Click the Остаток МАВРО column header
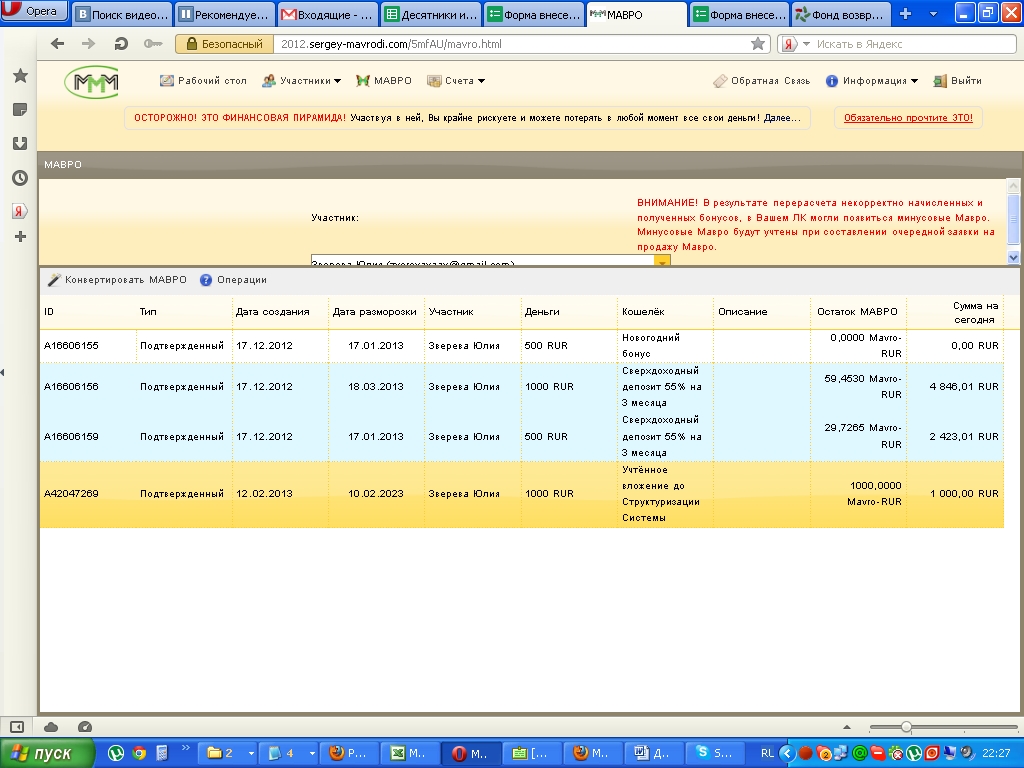This screenshot has width=1024, height=768. [x=857, y=312]
